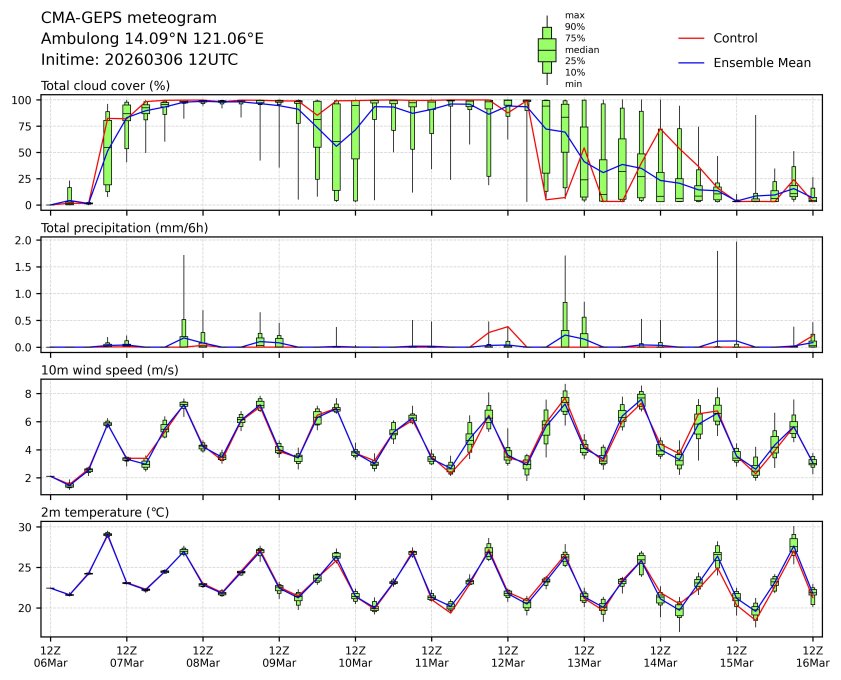This screenshot has height=680, width=841.
Task: Click the "max" label in the box plot legend
Action: pos(574,16)
